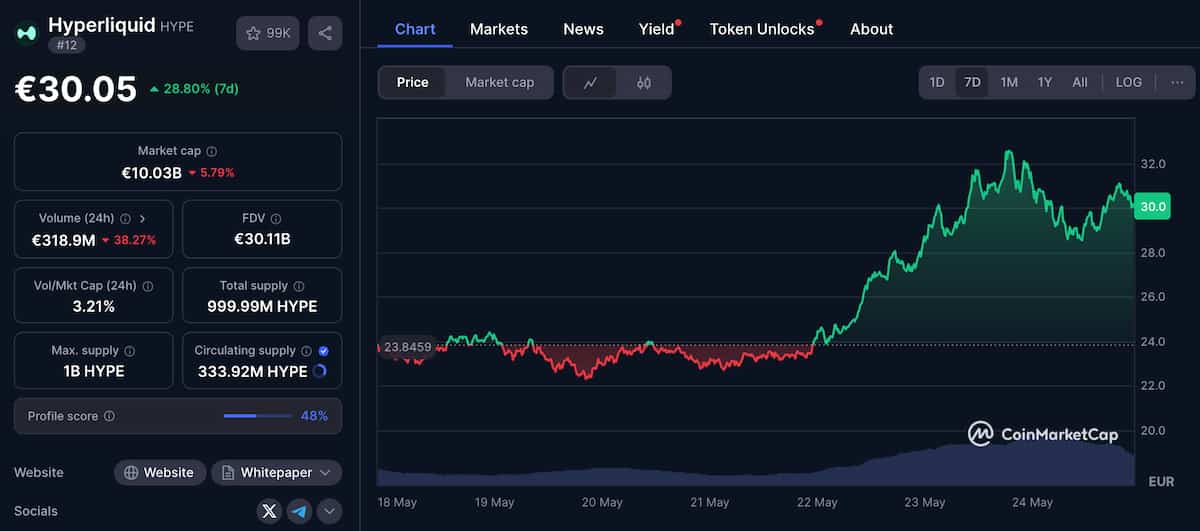This screenshot has height=531, width=1200.
Task: Click the 23.8459 baseline price label
Action: point(406,347)
